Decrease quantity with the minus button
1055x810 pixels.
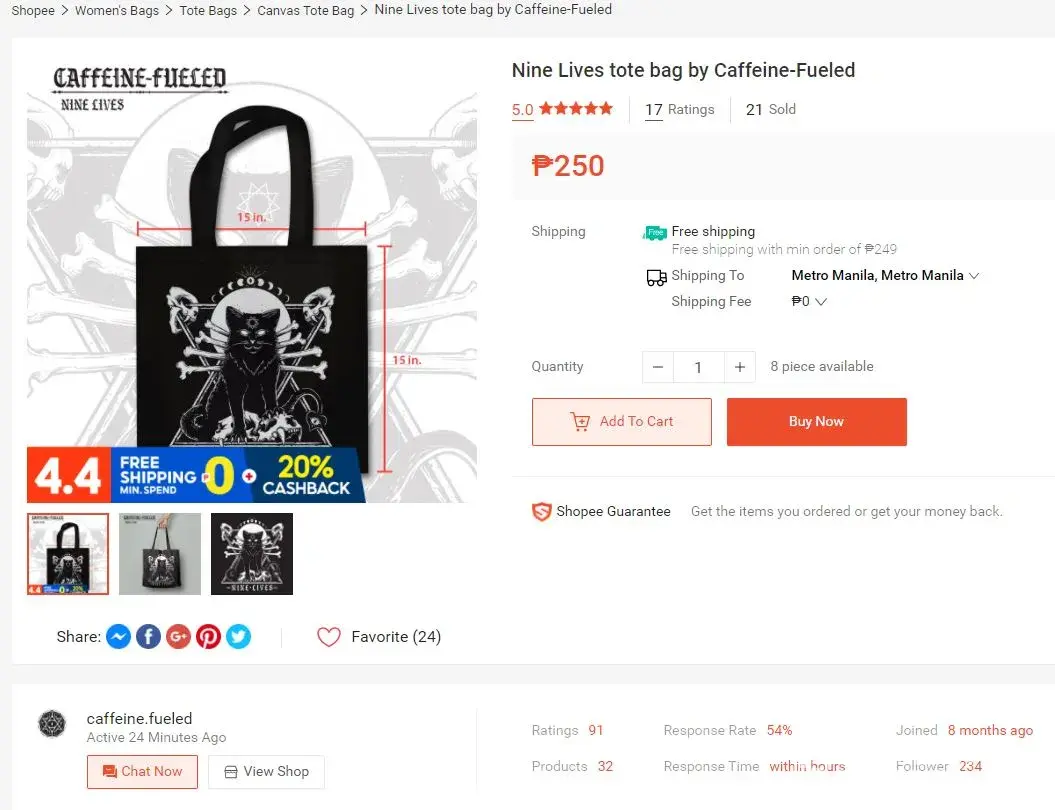(x=657, y=367)
